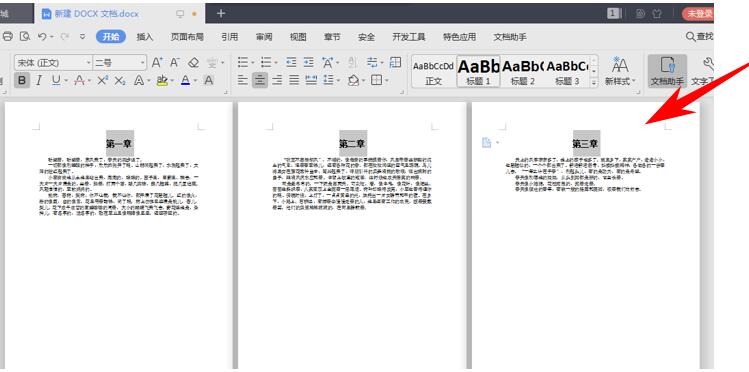Click the print icon in quick toolbar
This screenshot has width=749, height=372.
(x=8, y=36)
